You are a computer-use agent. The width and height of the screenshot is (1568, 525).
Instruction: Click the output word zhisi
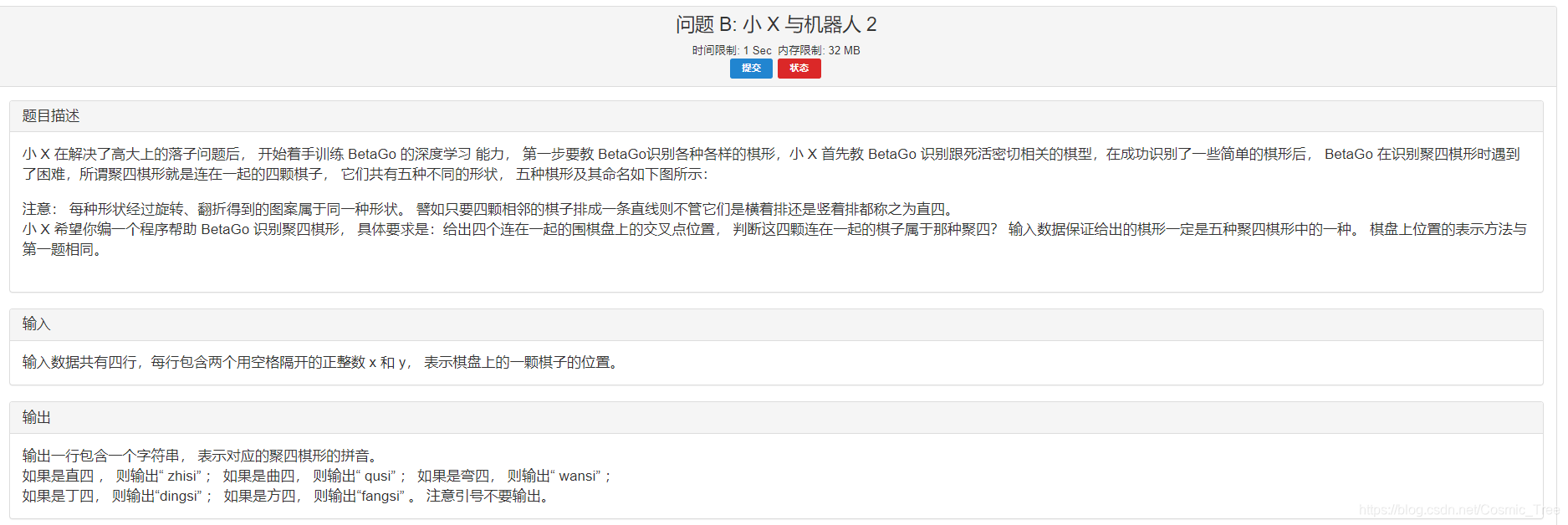(x=184, y=476)
